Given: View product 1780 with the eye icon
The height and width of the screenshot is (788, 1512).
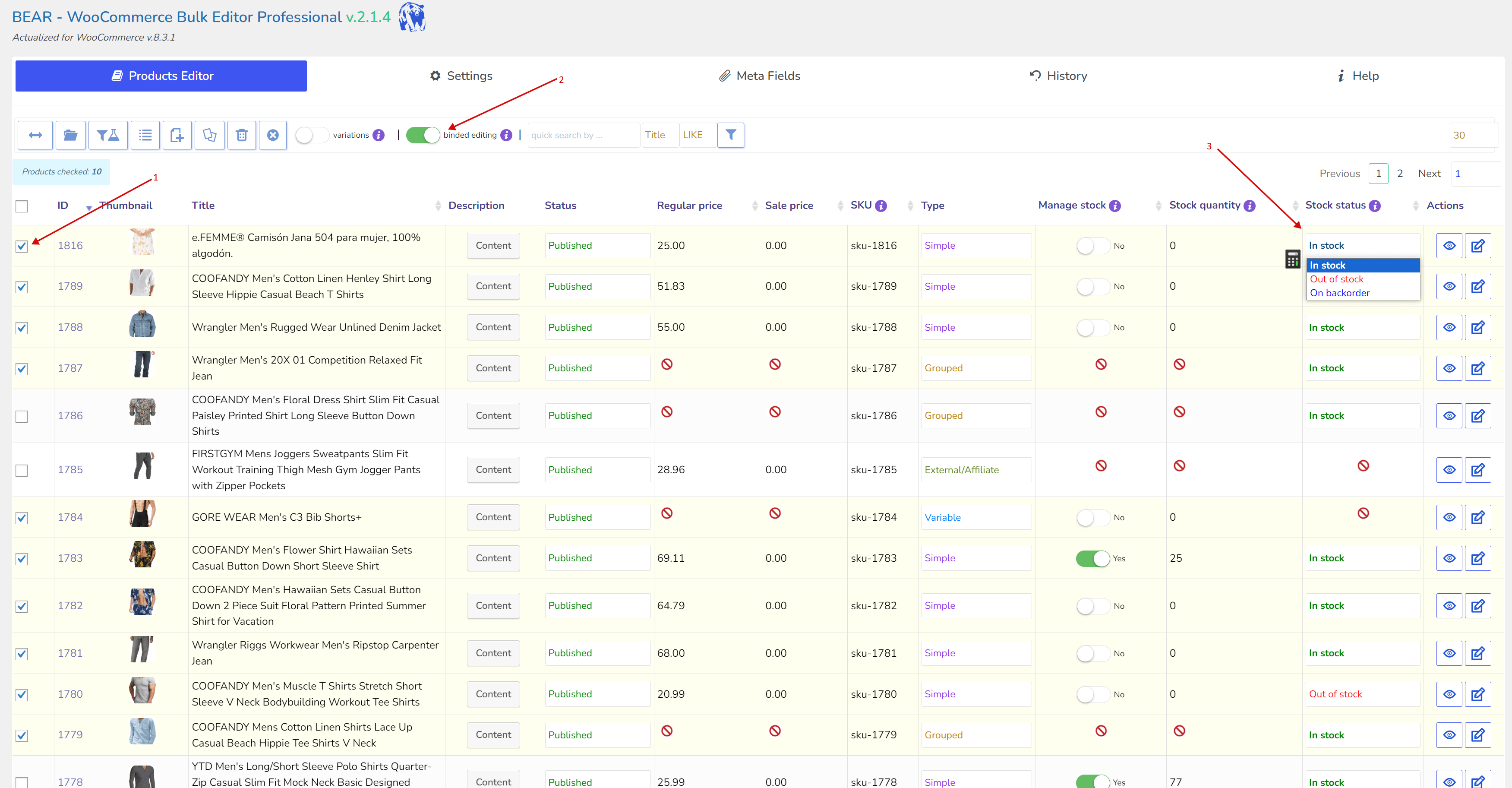Looking at the screenshot, I should pyautogui.click(x=1449, y=695).
